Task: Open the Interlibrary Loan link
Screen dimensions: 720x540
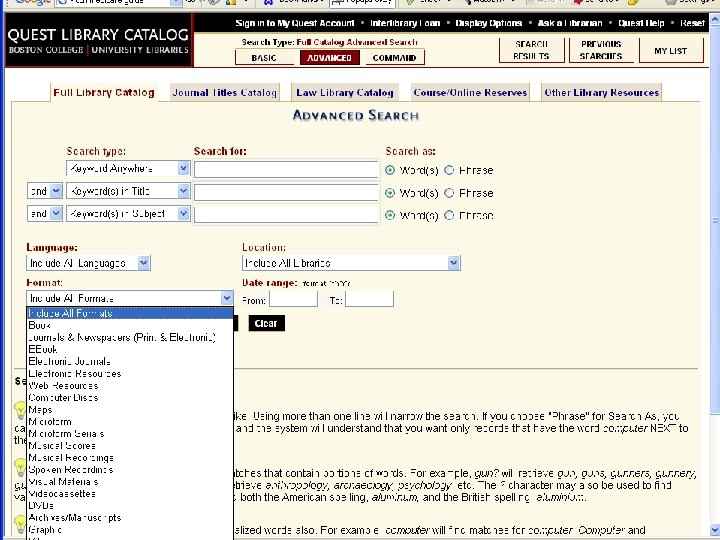Action: point(405,23)
